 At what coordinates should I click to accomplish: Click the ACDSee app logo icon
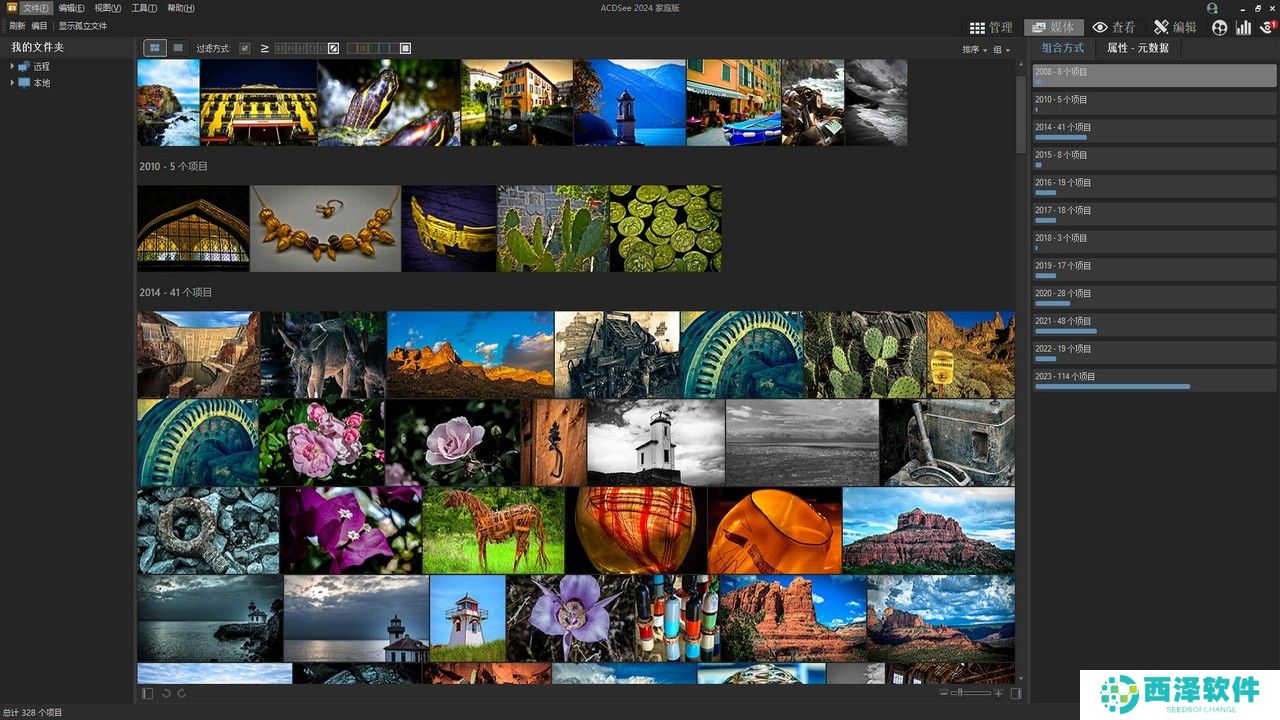click(x=11, y=7)
